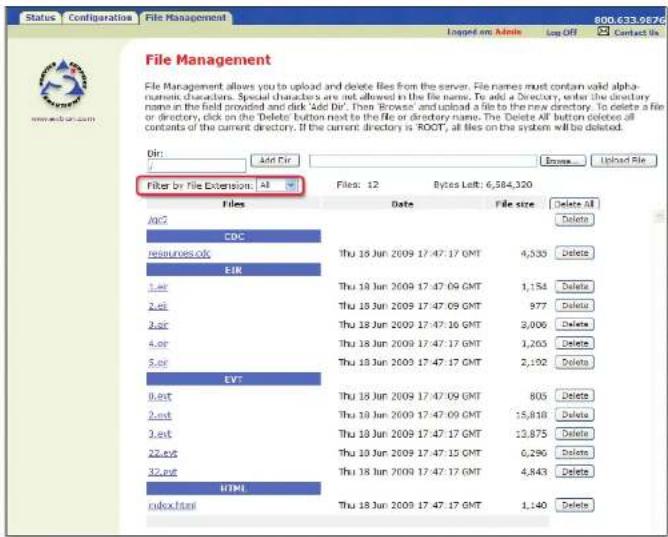
Task: Delete the 3.eir file
Action: coord(575,324)
